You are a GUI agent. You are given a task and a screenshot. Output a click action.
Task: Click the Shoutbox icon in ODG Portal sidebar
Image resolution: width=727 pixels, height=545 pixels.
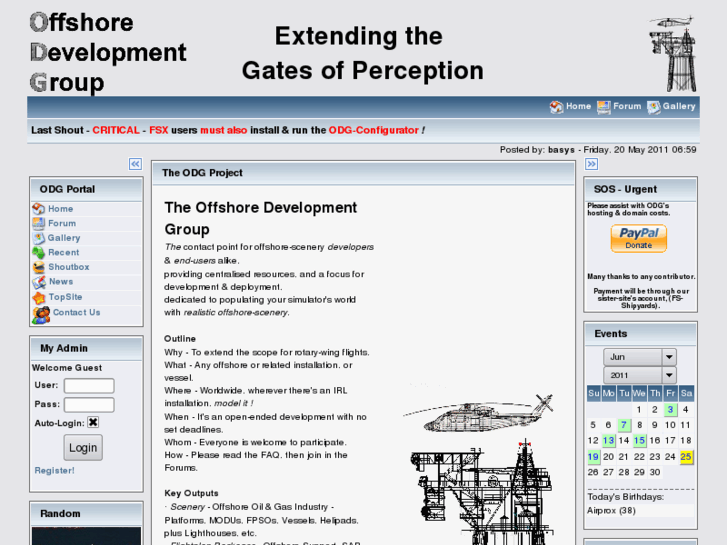tap(38, 267)
